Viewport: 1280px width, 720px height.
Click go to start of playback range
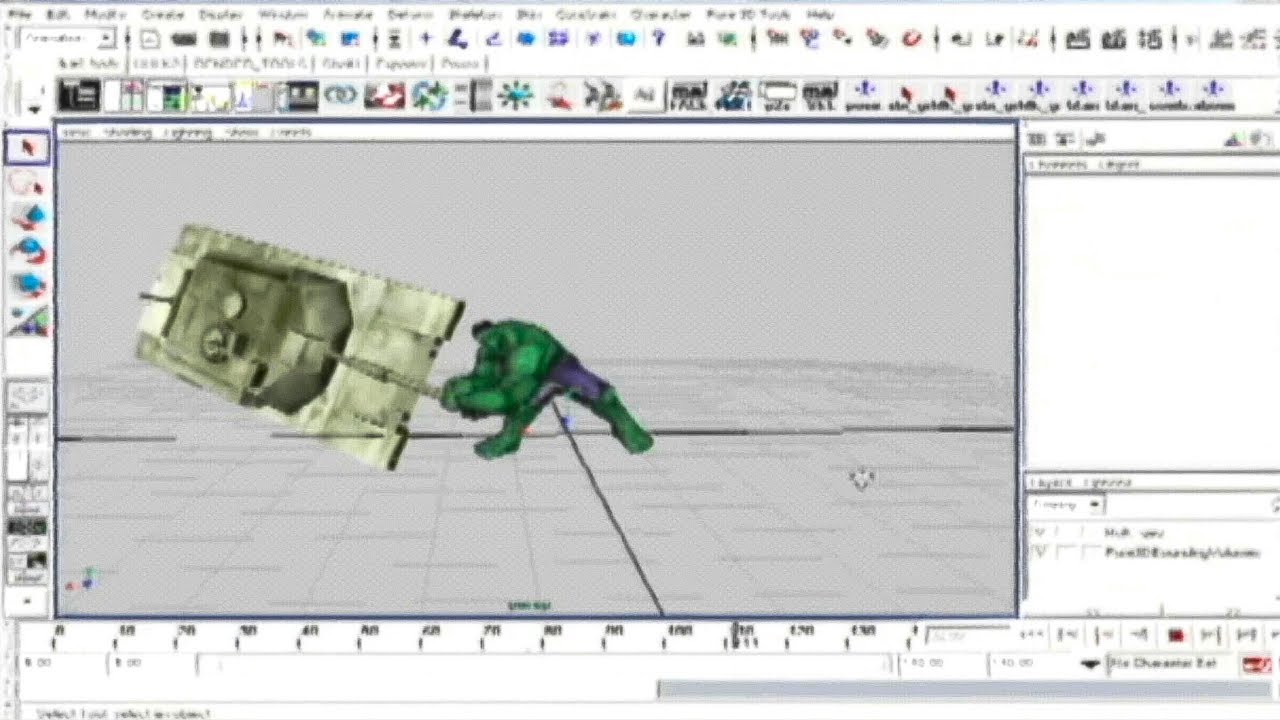1033,635
